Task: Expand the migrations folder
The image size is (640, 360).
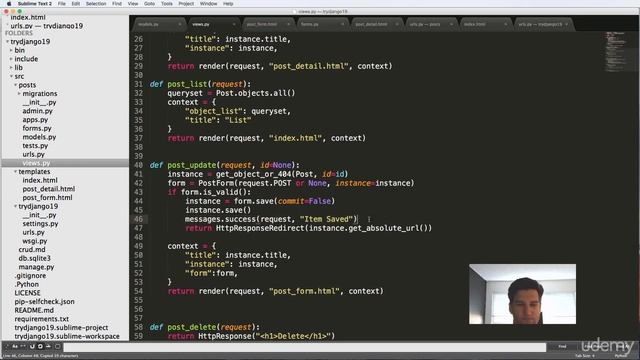Action: (x=19, y=93)
